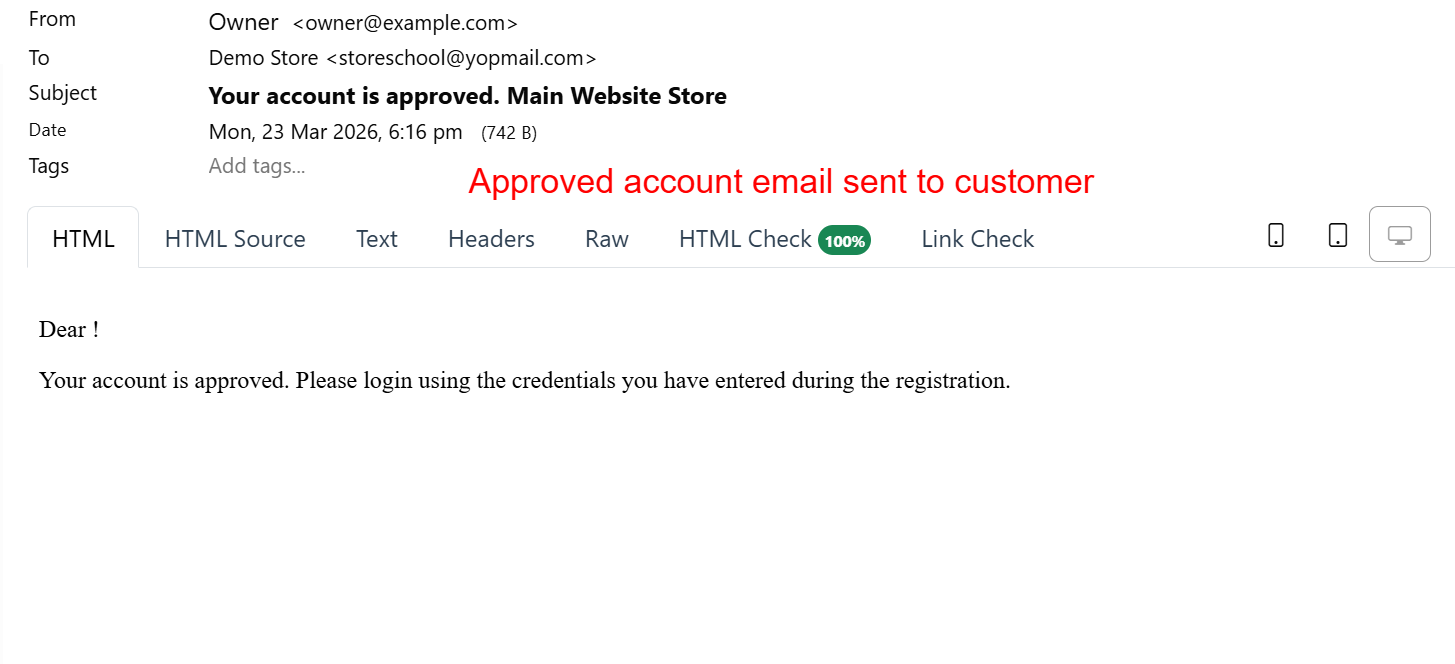
Task: Select desktop preview size icon
Action: 1399,235
